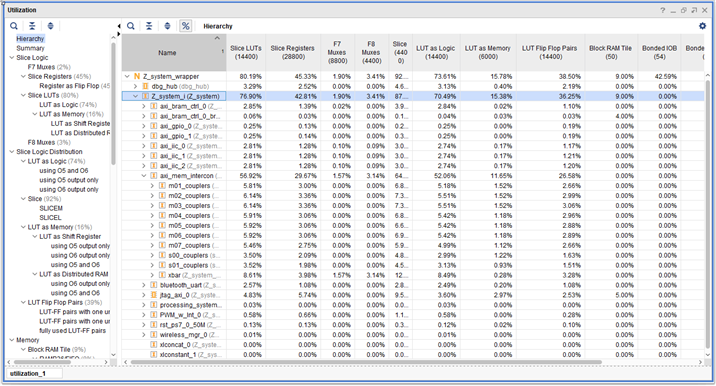Click the search icon in left navigation pane
716x386 pixels.
14,26
